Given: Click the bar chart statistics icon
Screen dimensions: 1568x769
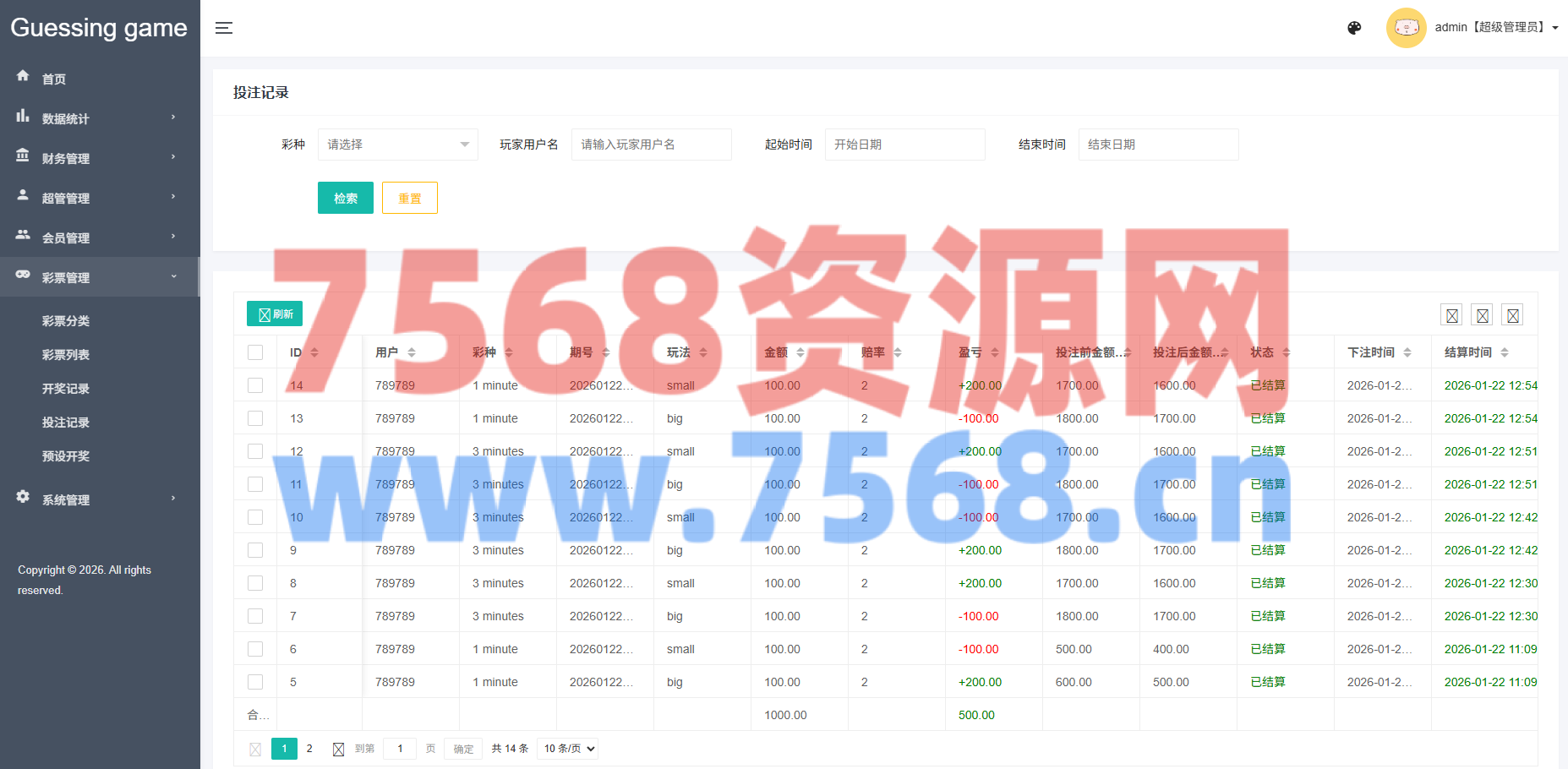Looking at the screenshot, I should pyautogui.click(x=23, y=116).
